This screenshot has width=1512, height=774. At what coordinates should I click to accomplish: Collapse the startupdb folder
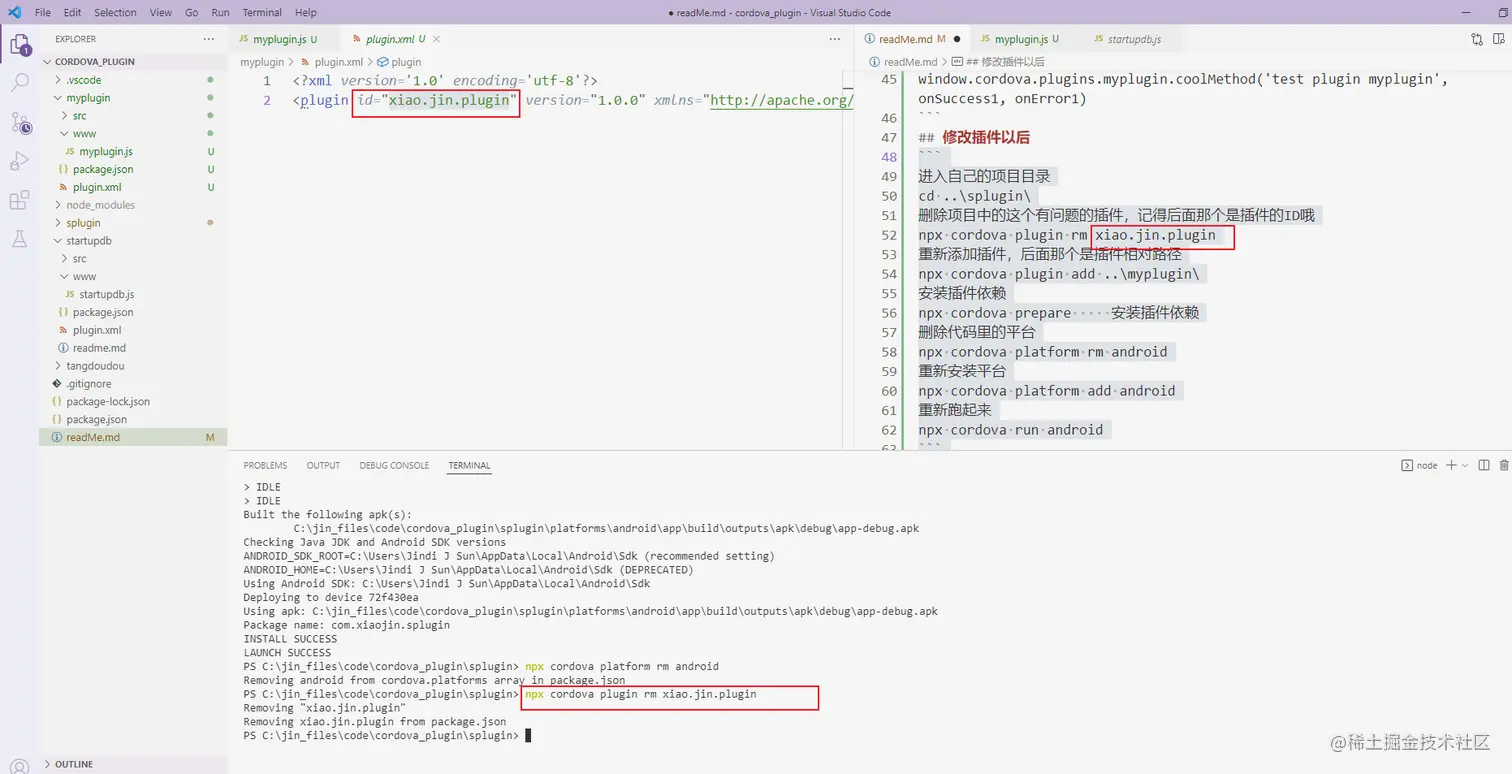(133, 241)
